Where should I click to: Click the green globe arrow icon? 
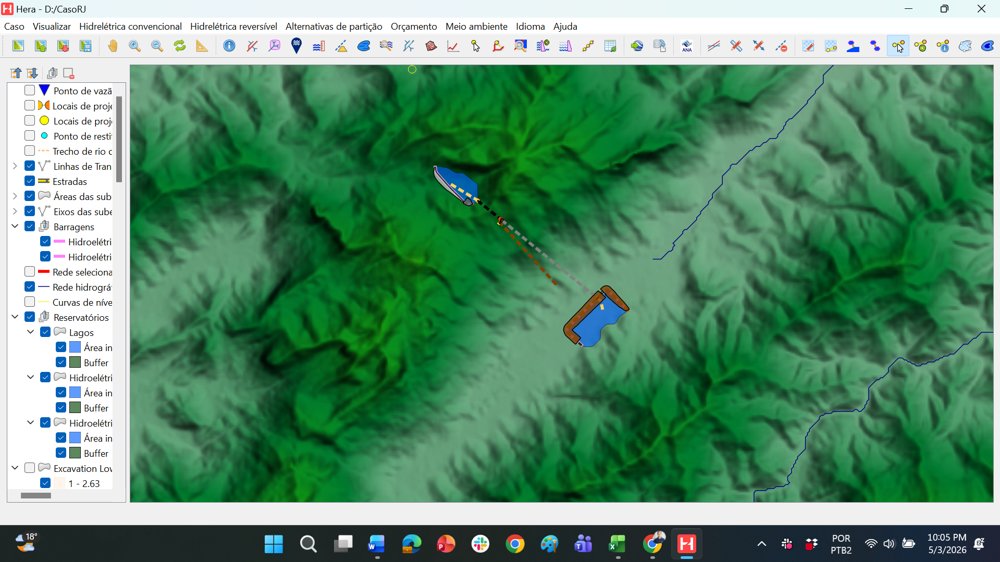(636, 46)
